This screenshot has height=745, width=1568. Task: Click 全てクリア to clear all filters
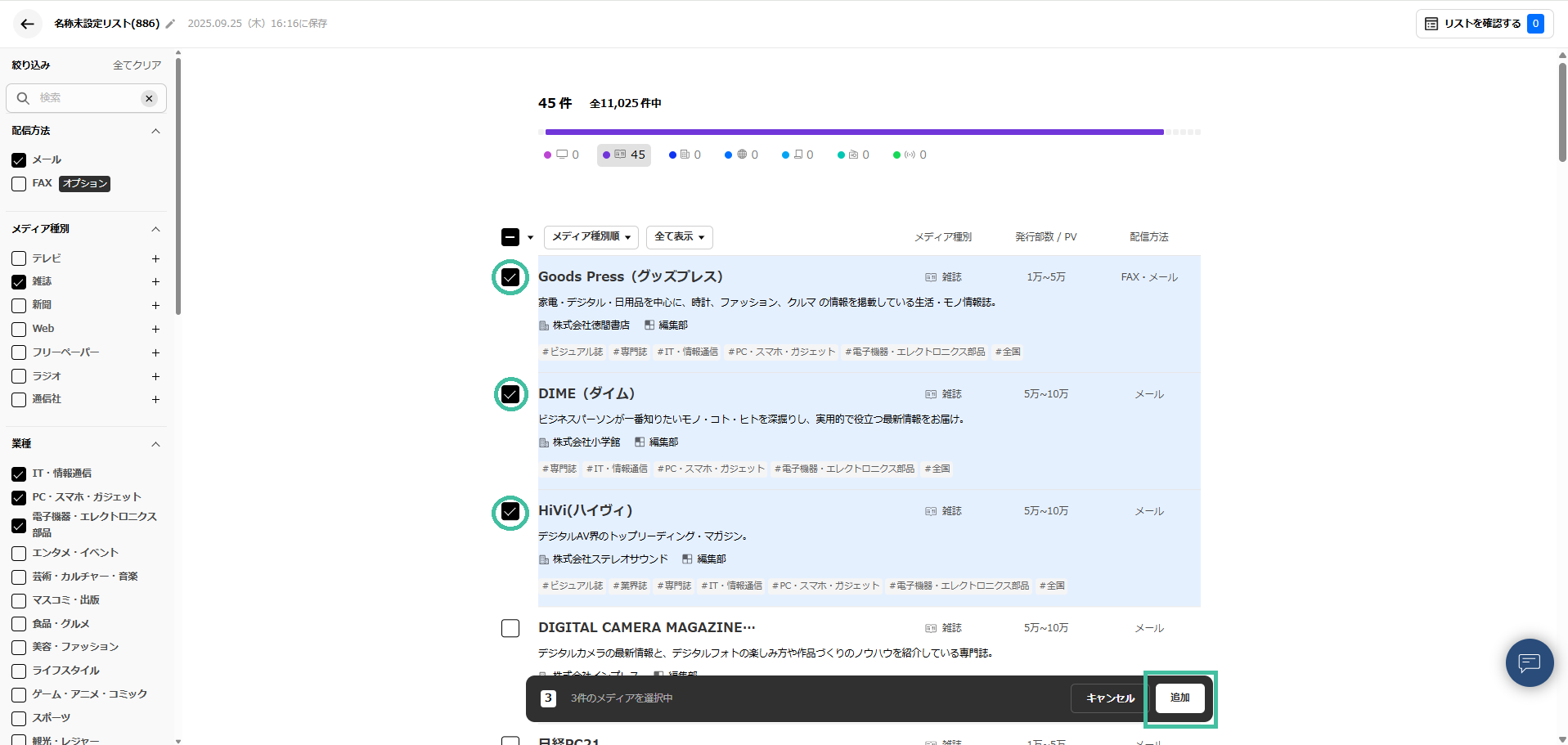pos(137,65)
